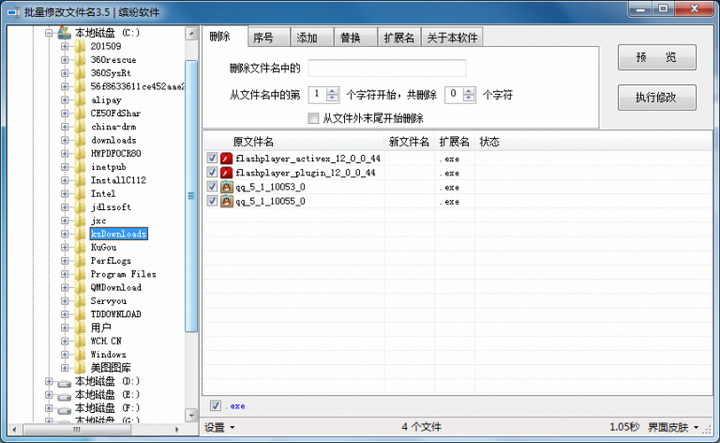Click the app icon in the title bar
Screen dimensions: 720x443
tap(13, 12)
